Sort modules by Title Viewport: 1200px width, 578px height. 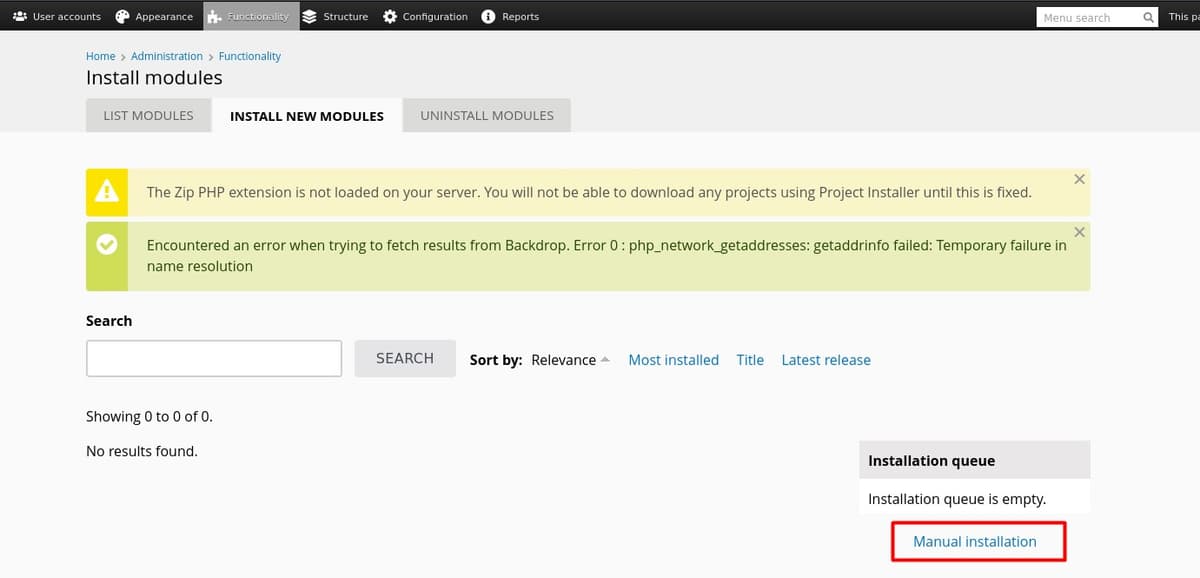coord(750,360)
